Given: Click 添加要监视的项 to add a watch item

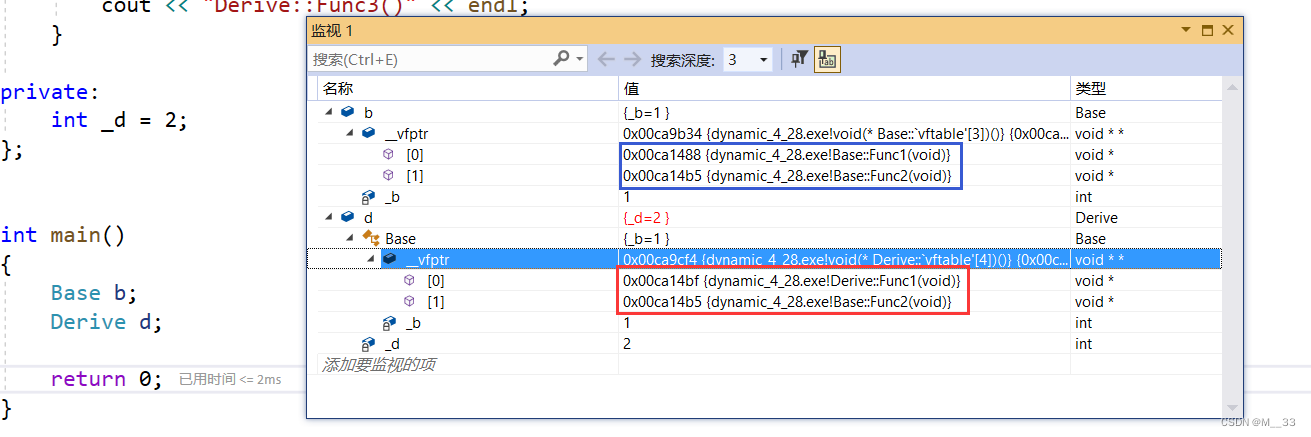Looking at the screenshot, I should [x=379, y=365].
